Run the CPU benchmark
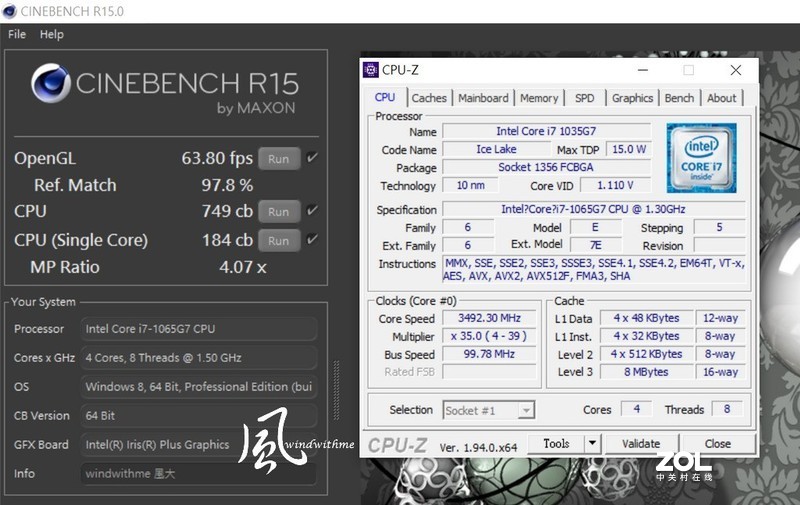 [279, 211]
